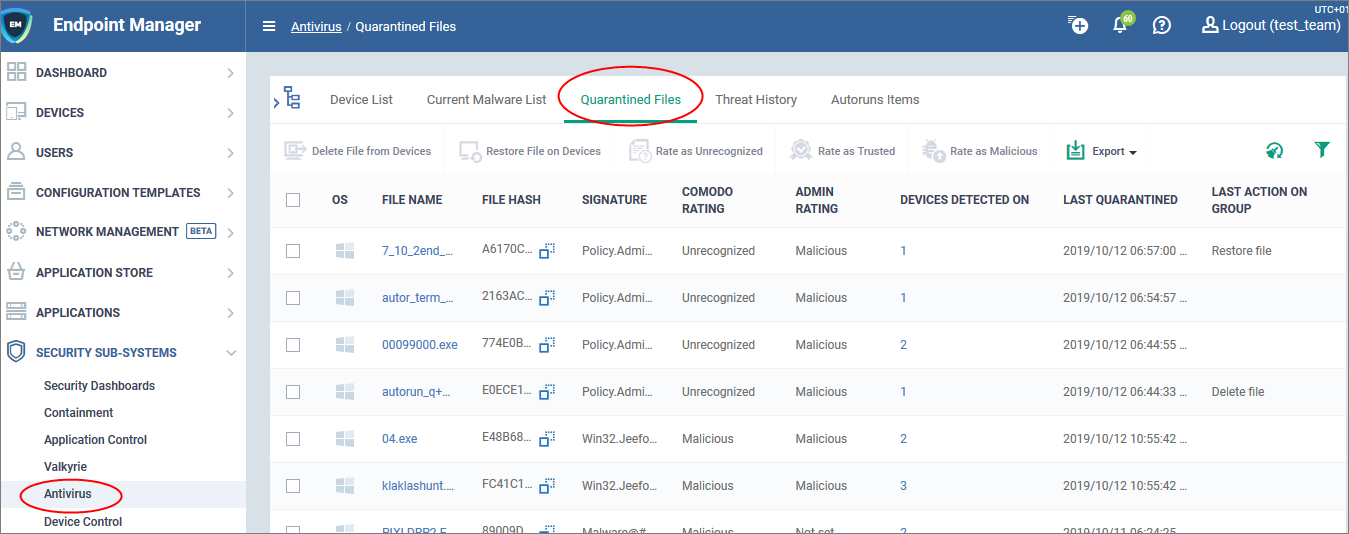This screenshot has width=1349, height=534.
Task: Click the Application Store basket icon
Action: click(16, 272)
